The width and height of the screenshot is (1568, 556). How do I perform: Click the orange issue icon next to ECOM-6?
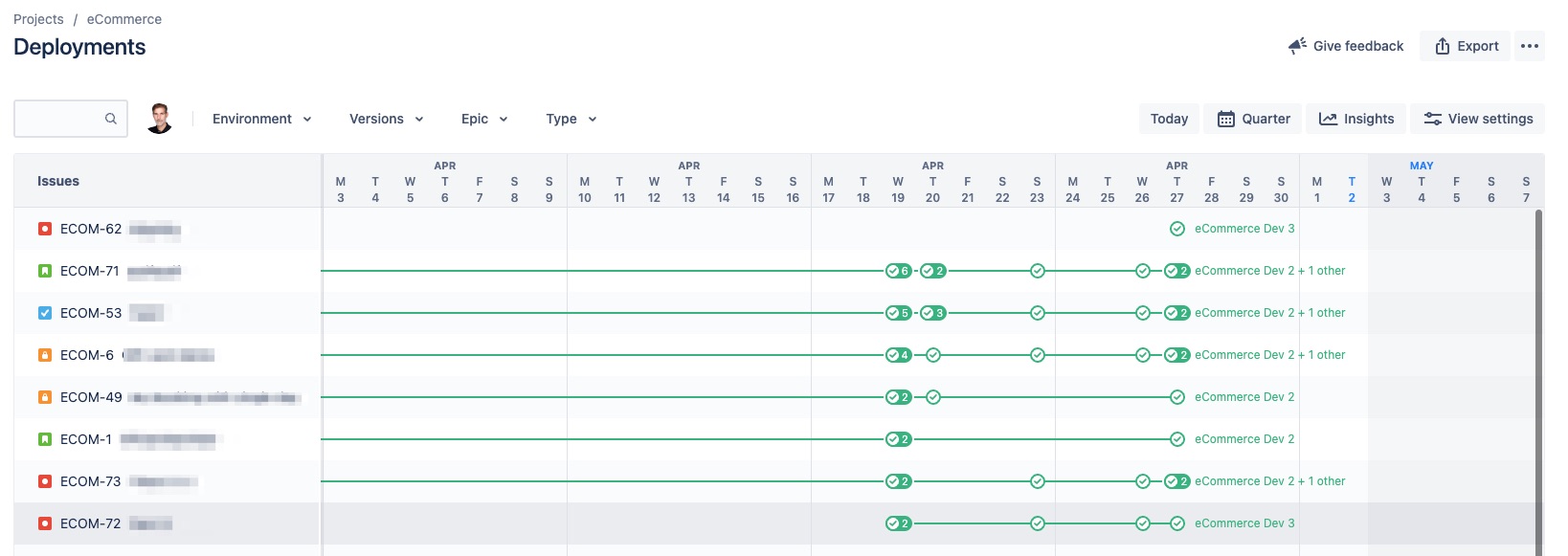(x=44, y=355)
